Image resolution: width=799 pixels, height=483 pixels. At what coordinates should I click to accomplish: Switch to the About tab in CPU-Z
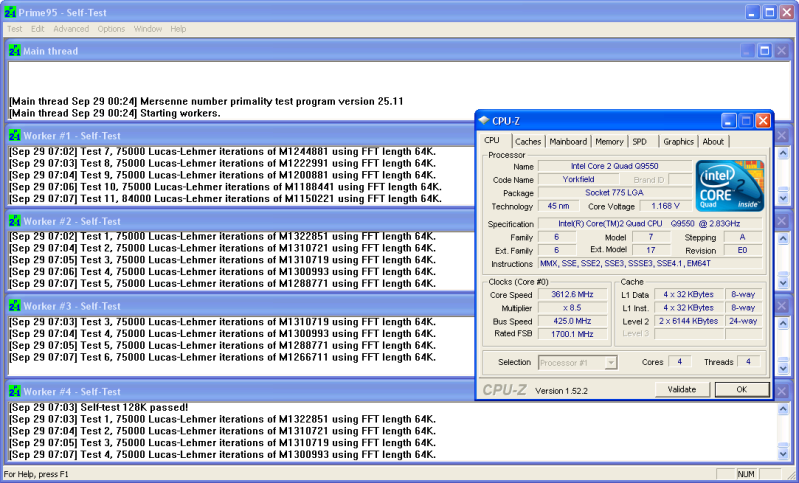pos(713,142)
